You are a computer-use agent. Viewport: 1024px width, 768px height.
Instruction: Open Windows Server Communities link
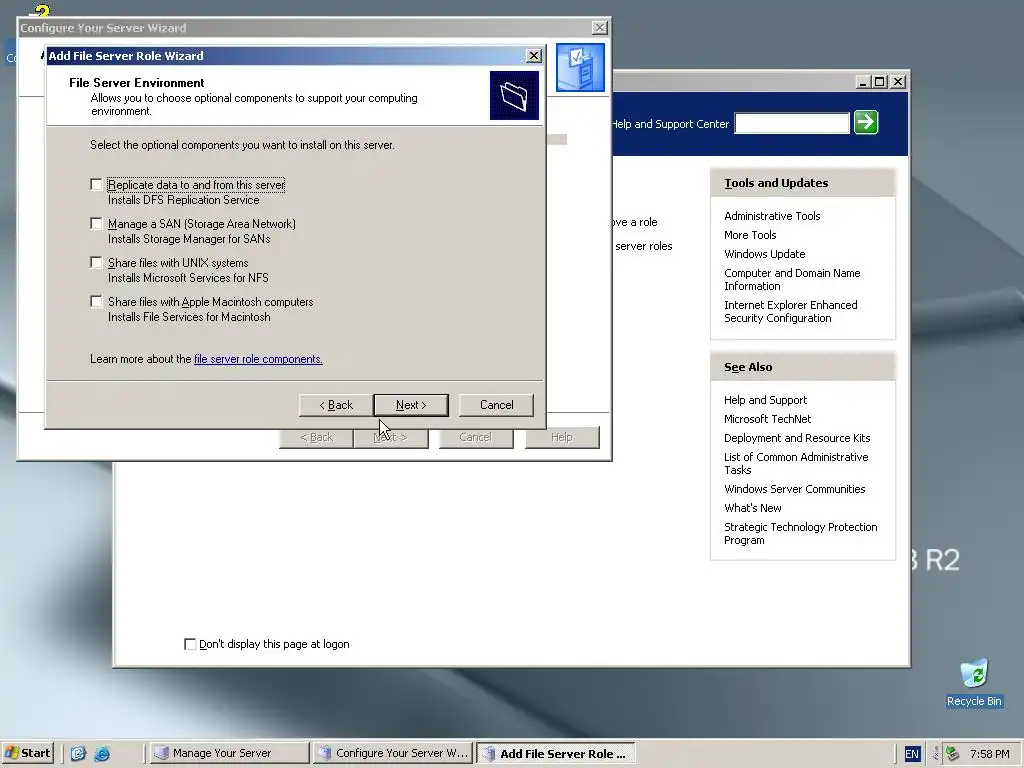pos(794,489)
